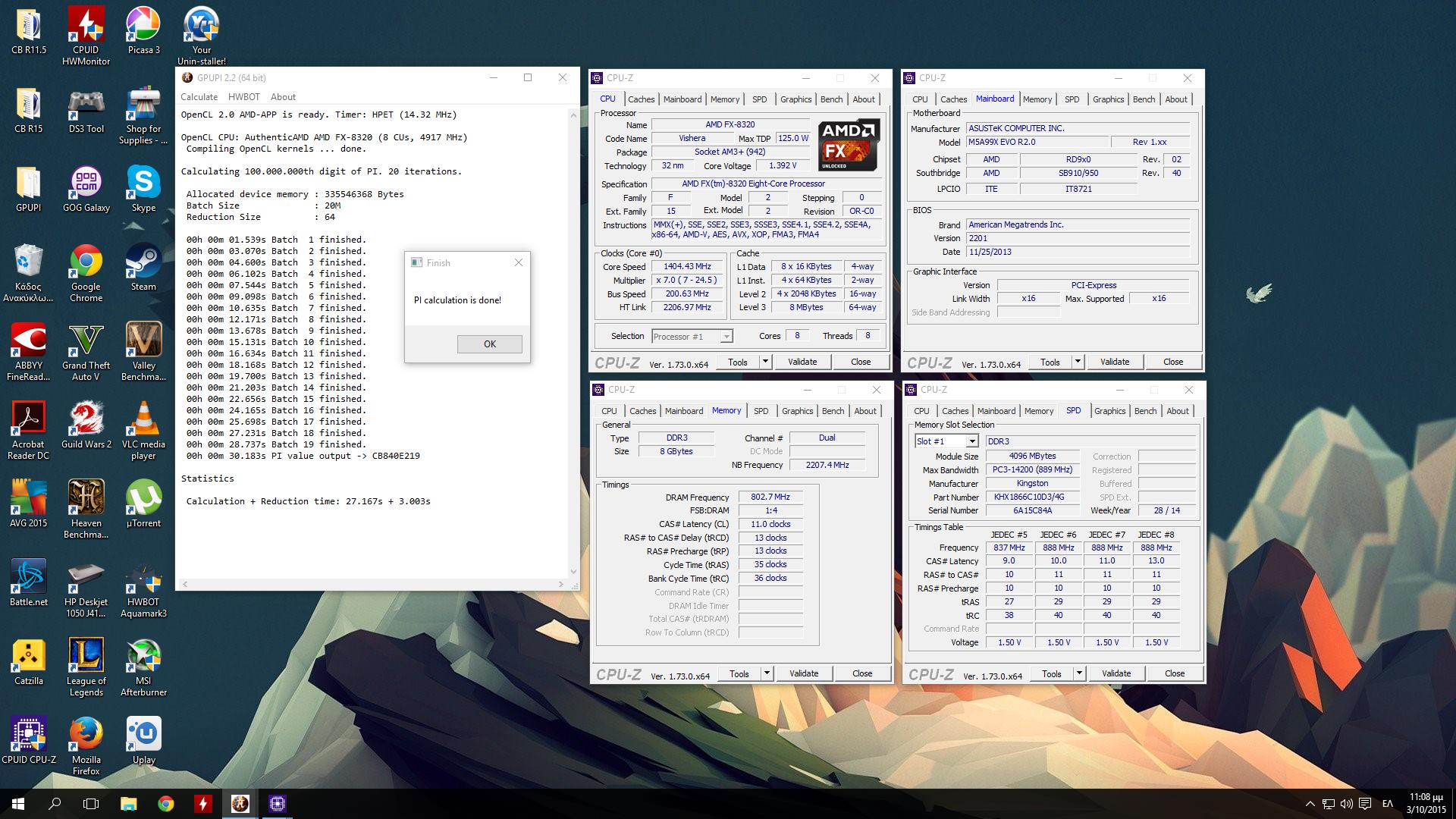Open the Recycle Bin icon

28,273
